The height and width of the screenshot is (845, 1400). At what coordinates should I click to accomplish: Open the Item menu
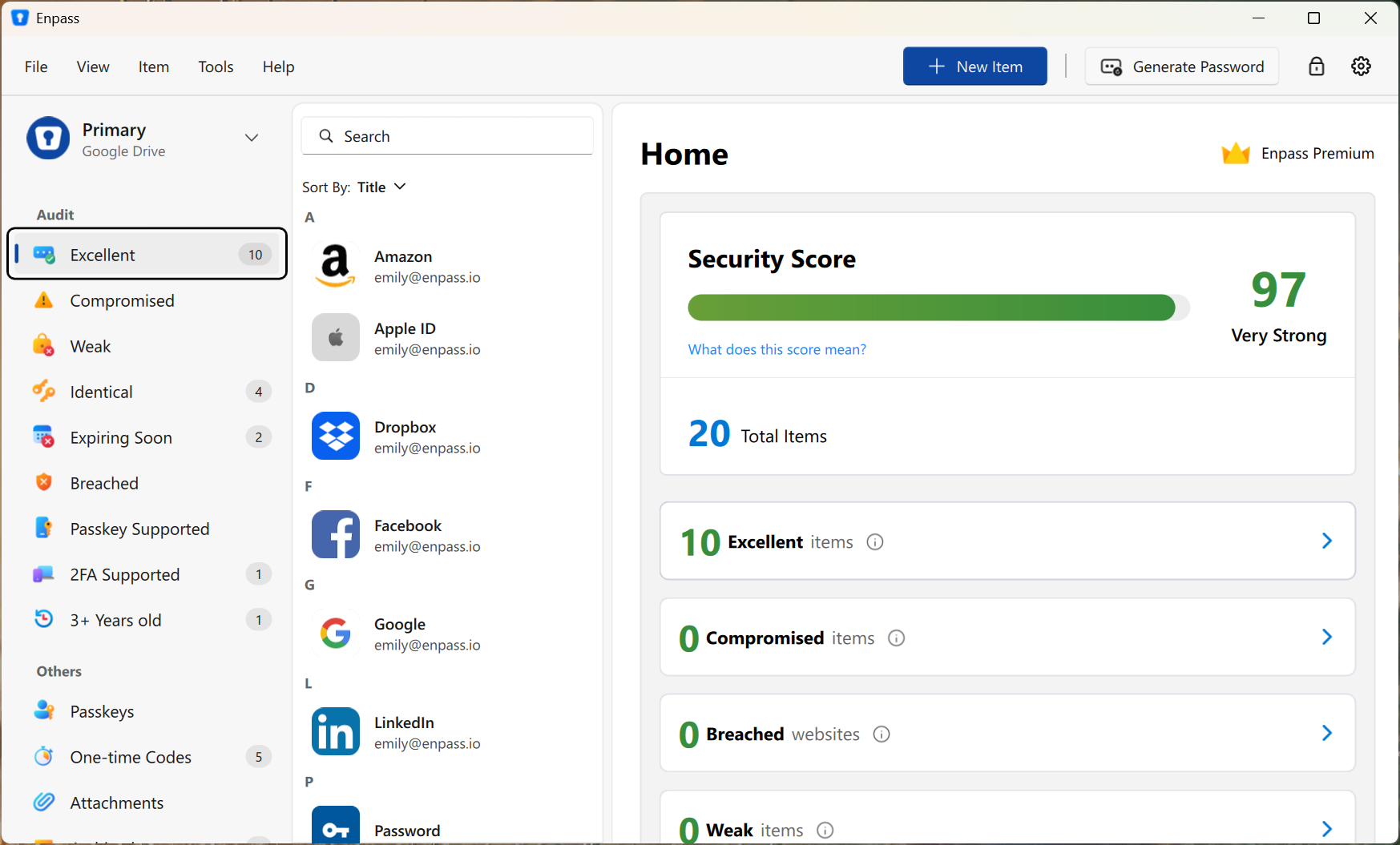[154, 67]
